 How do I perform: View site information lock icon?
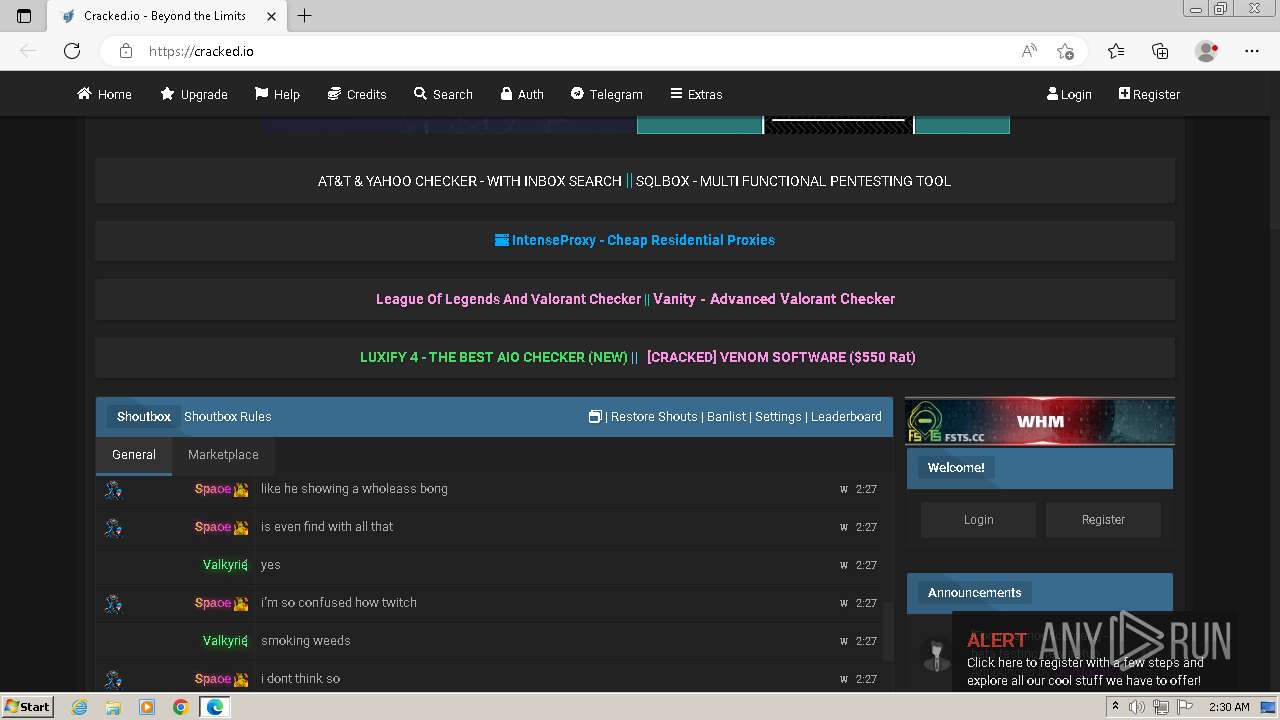pyautogui.click(x=125, y=51)
